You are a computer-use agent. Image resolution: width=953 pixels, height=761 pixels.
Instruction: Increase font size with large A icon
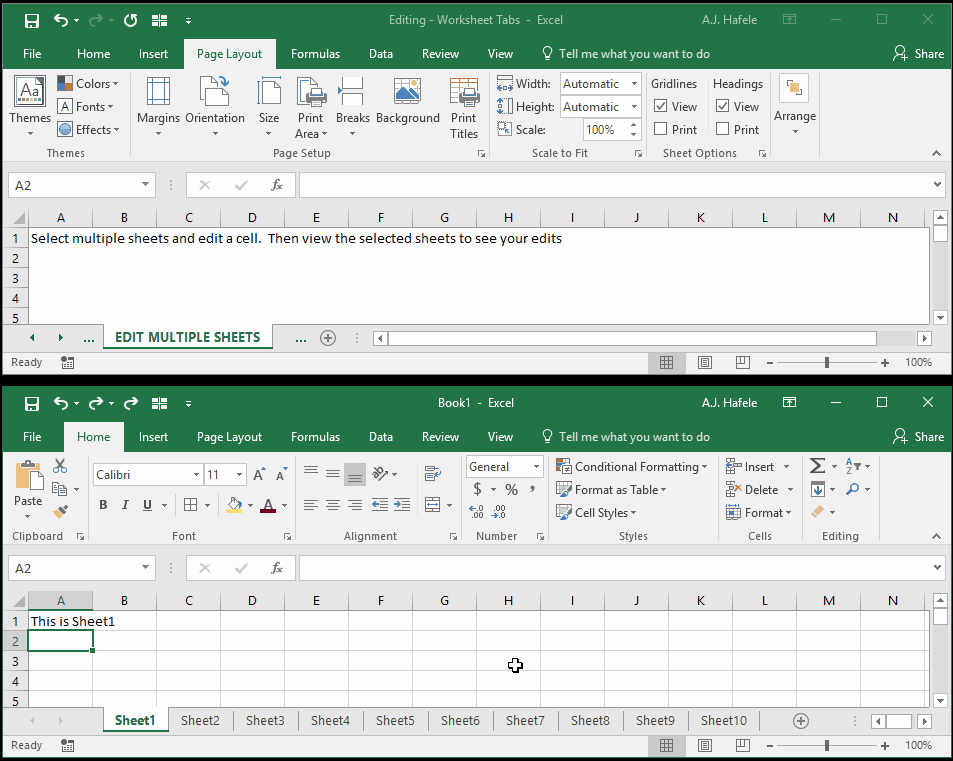tap(259, 475)
